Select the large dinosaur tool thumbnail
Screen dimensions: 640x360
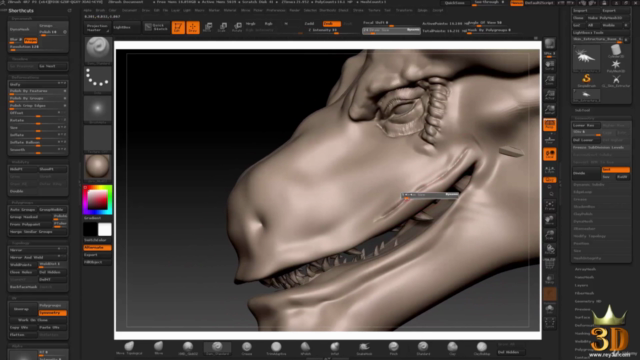587,57
